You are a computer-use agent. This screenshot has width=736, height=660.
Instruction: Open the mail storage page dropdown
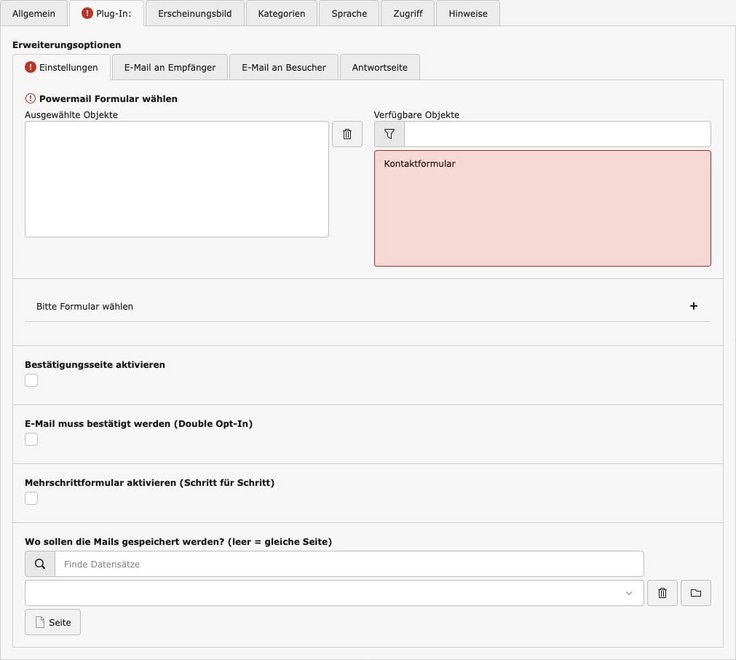point(334,593)
